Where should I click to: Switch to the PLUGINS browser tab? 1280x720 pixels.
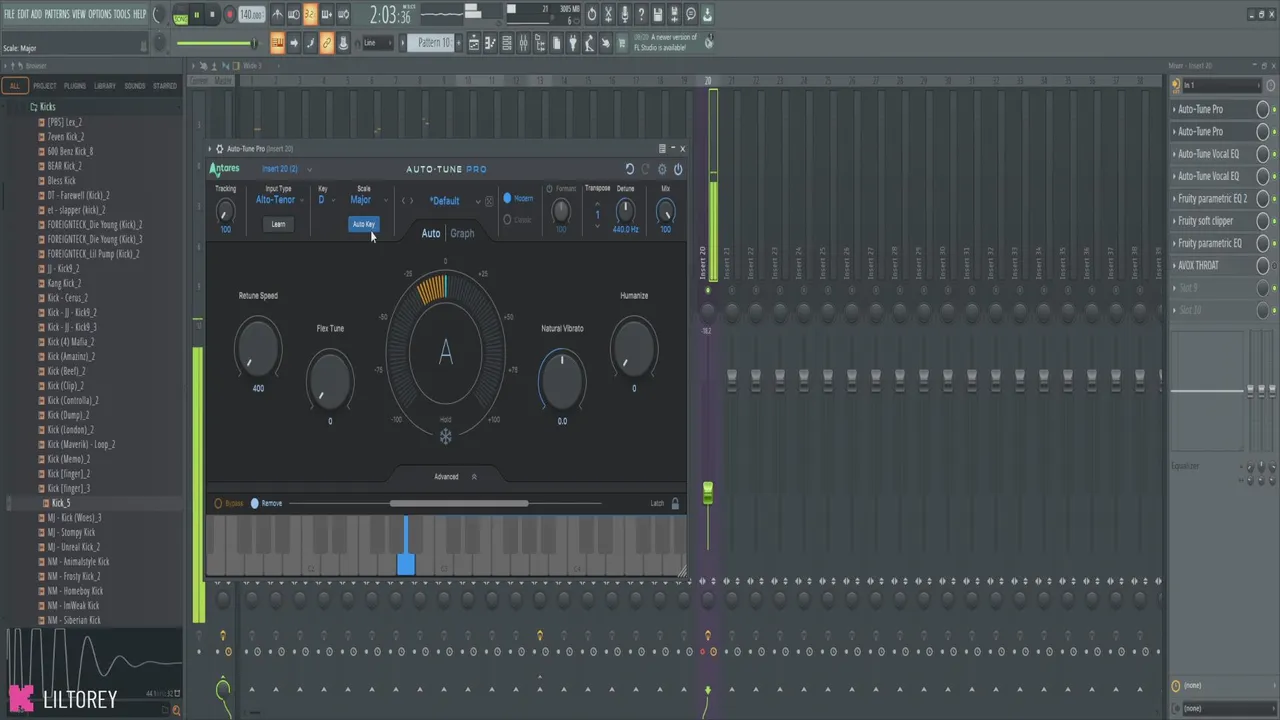tap(75, 86)
